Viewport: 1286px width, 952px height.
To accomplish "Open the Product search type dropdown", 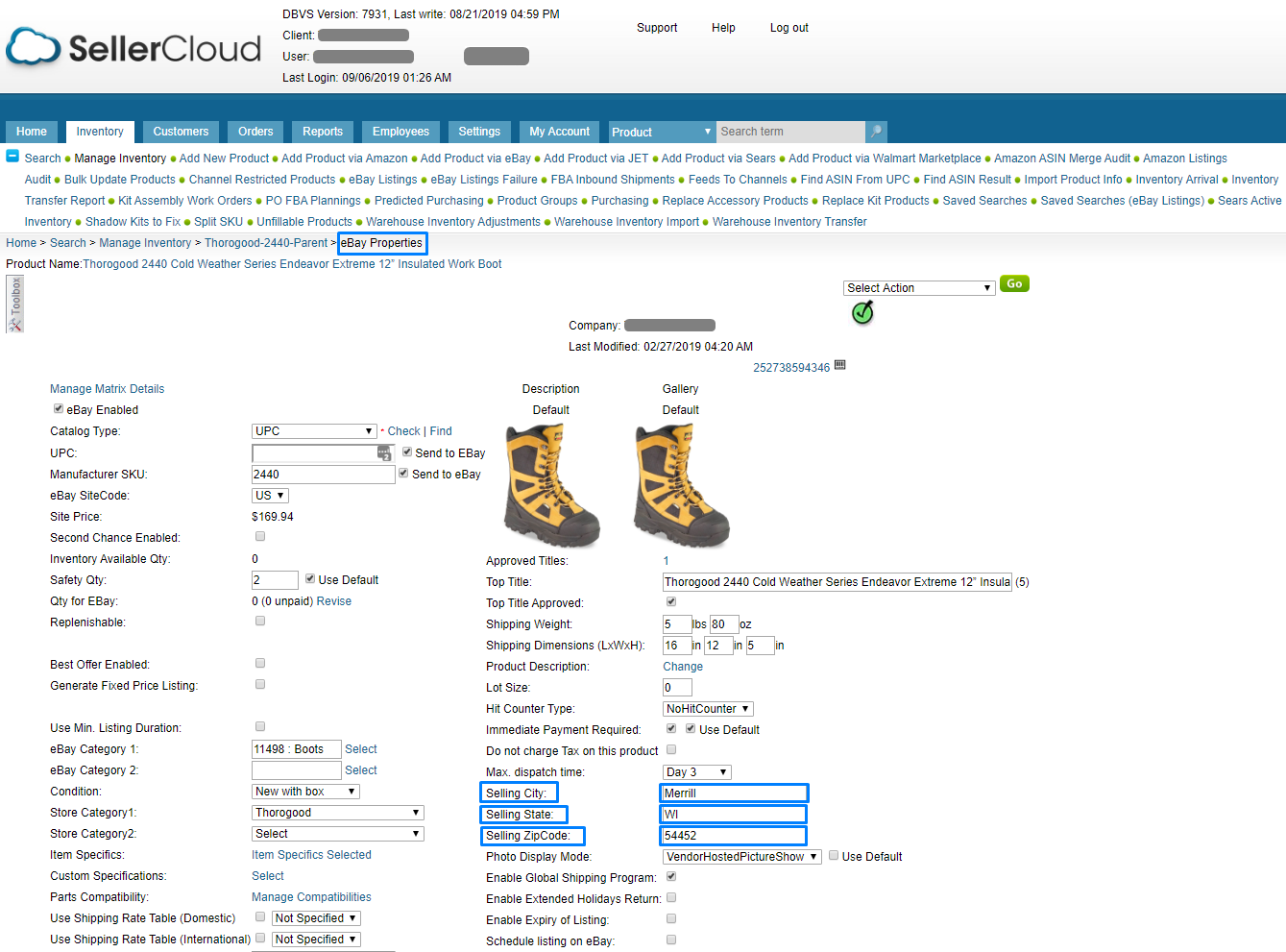I will point(662,132).
